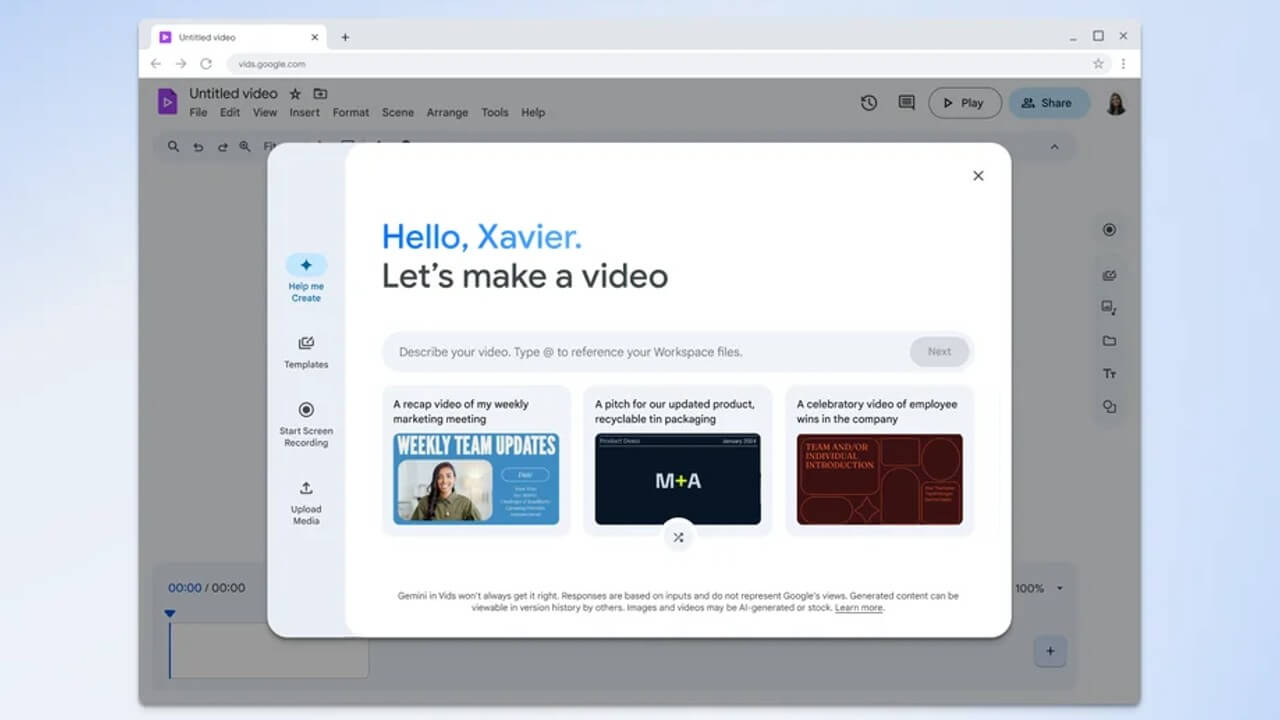Image resolution: width=1280 pixels, height=720 pixels.
Task: Open the Learn more link in the disclaimer
Action: click(858, 607)
